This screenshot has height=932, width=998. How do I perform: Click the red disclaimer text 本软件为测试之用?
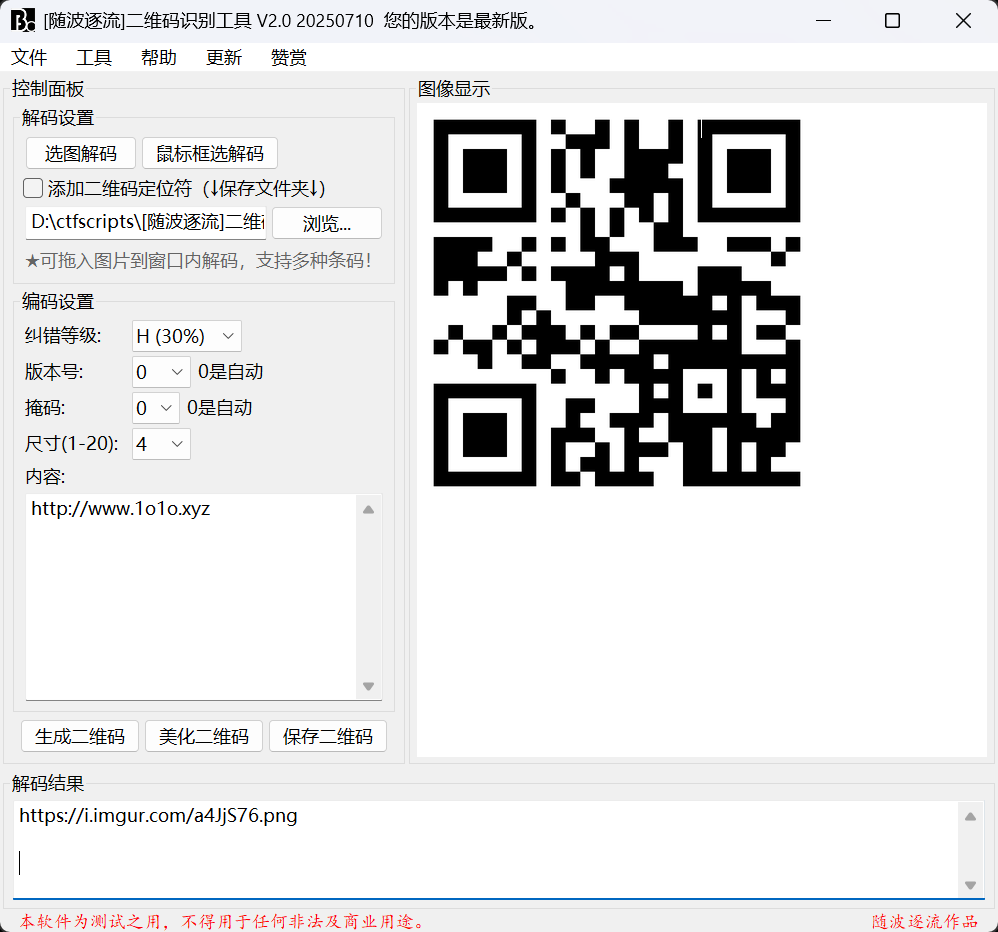point(221,921)
